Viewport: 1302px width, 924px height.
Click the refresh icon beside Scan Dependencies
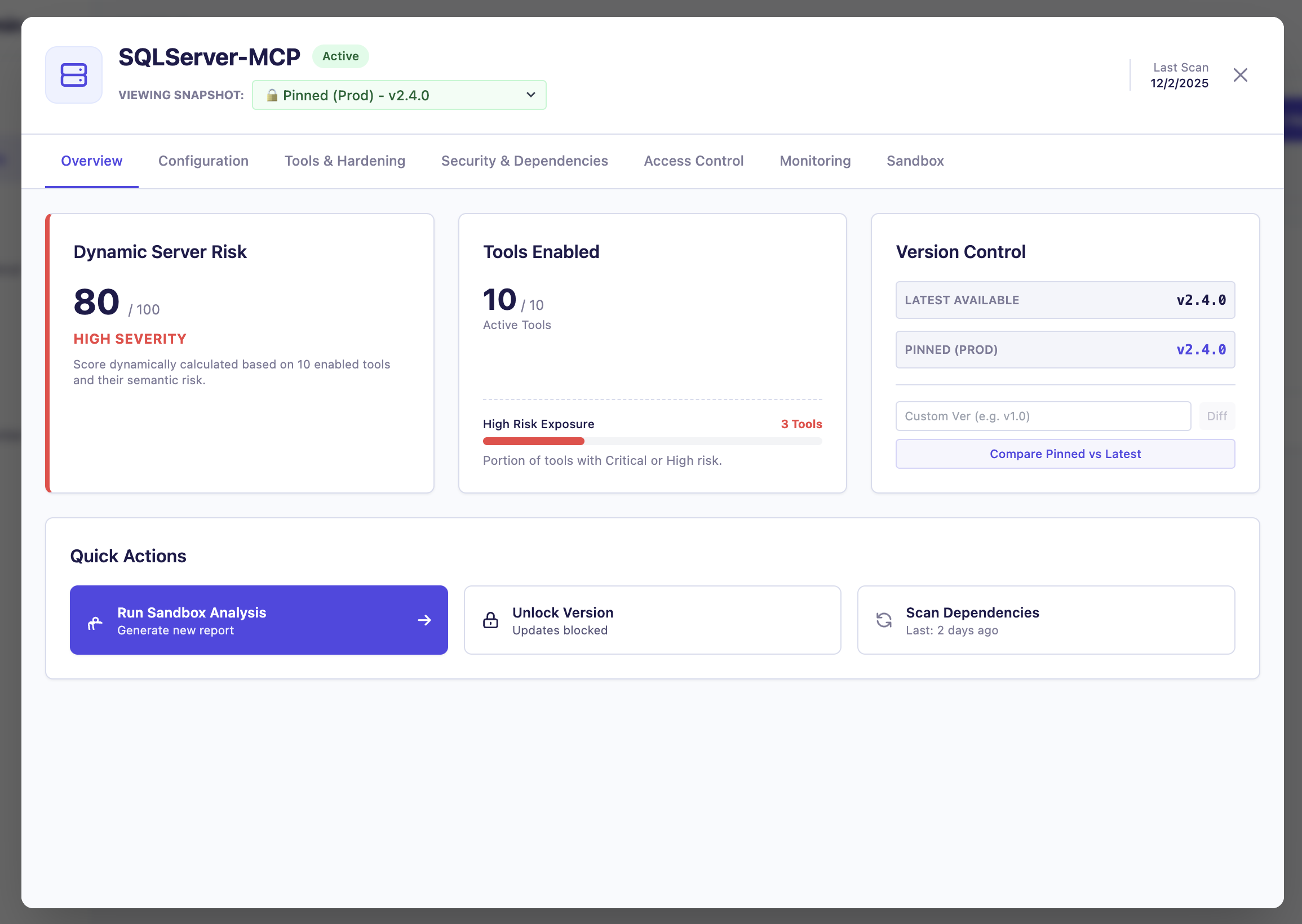click(883, 620)
